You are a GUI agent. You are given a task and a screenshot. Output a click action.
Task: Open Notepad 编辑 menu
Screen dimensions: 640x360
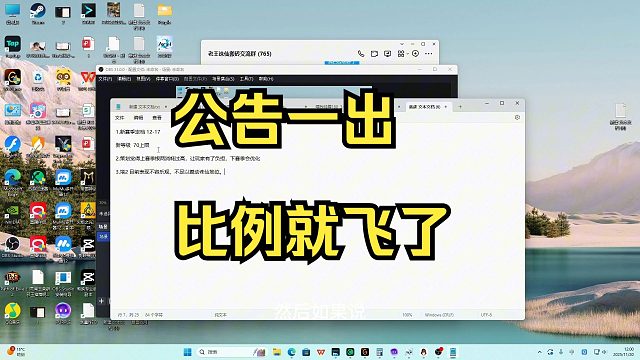click(138, 118)
